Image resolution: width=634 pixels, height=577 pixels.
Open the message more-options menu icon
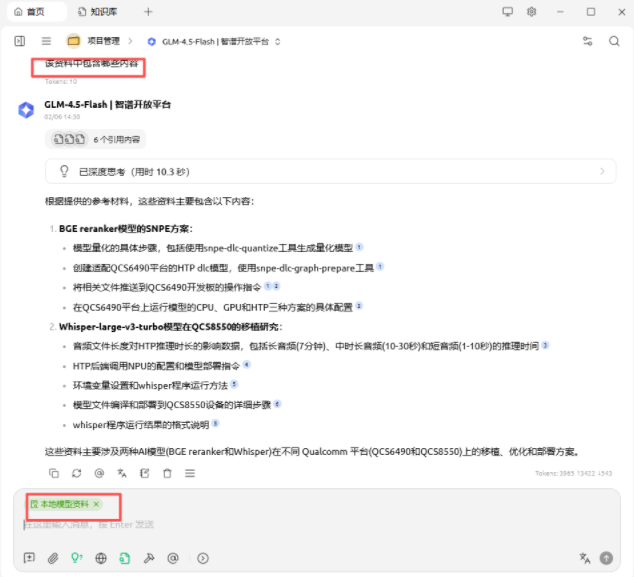[190, 473]
